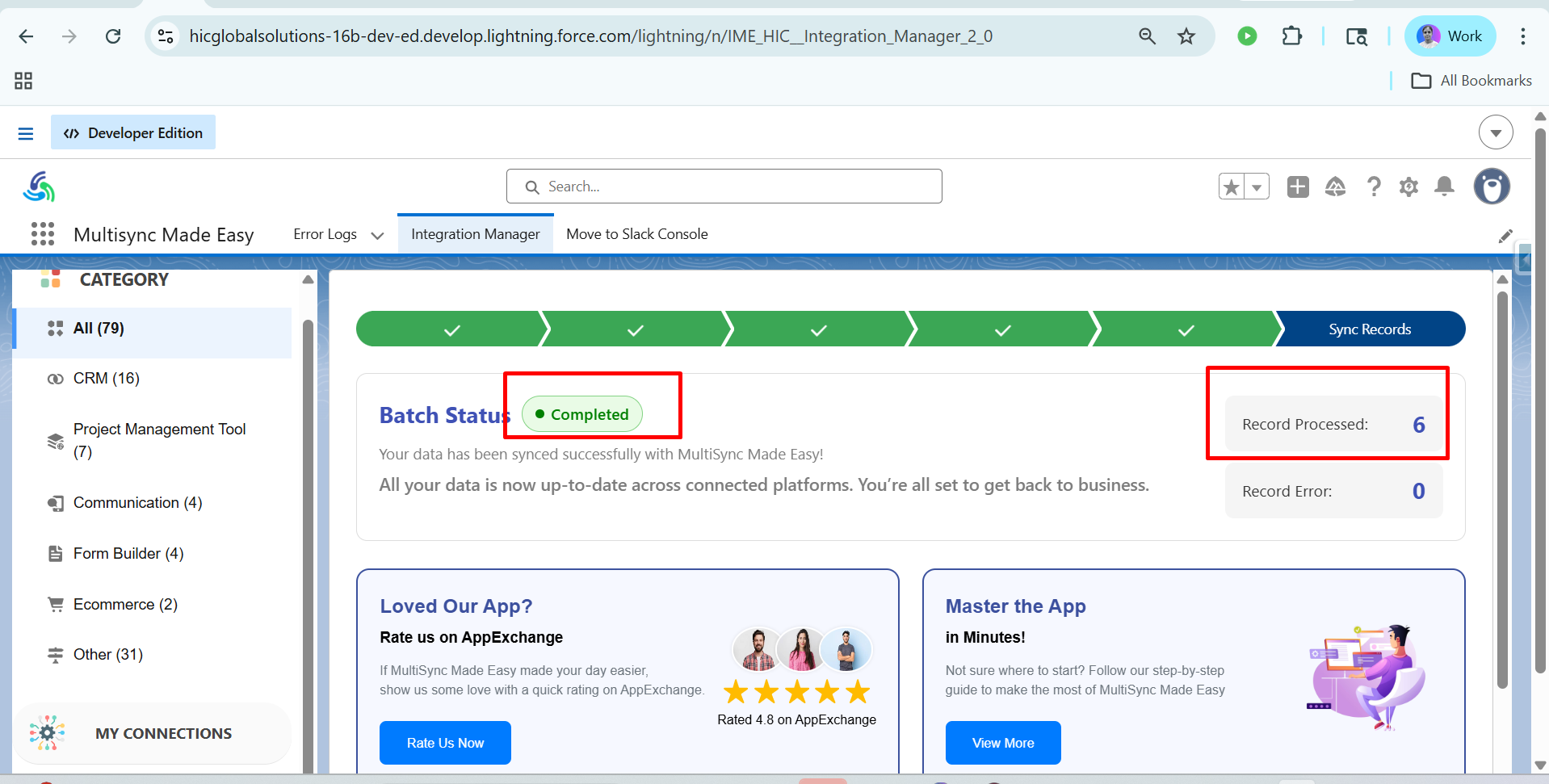Viewport: 1549px width, 784px height.
Task: Select the CRM (16) category
Action: pyautogui.click(x=107, y=379)
